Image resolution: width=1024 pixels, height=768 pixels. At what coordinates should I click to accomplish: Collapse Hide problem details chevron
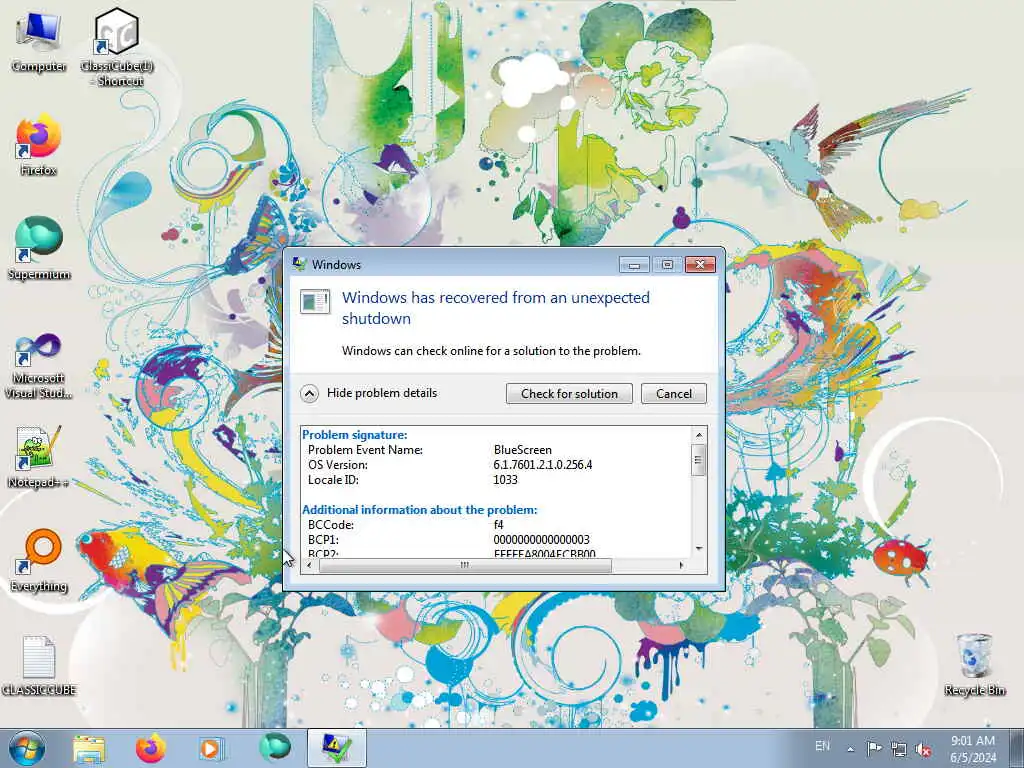point(310,394)
